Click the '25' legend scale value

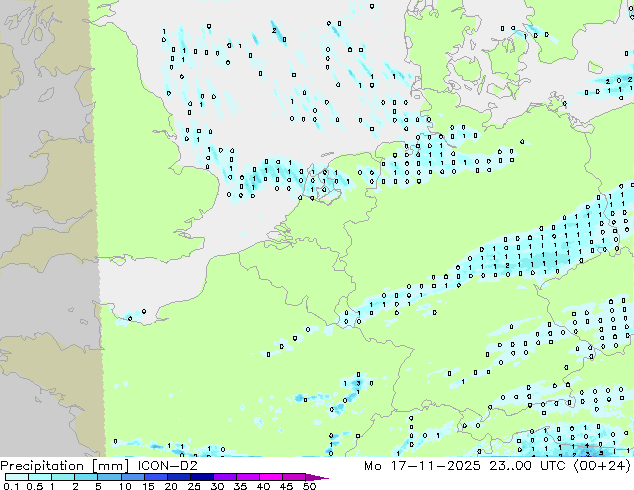(x=194, y=486)
